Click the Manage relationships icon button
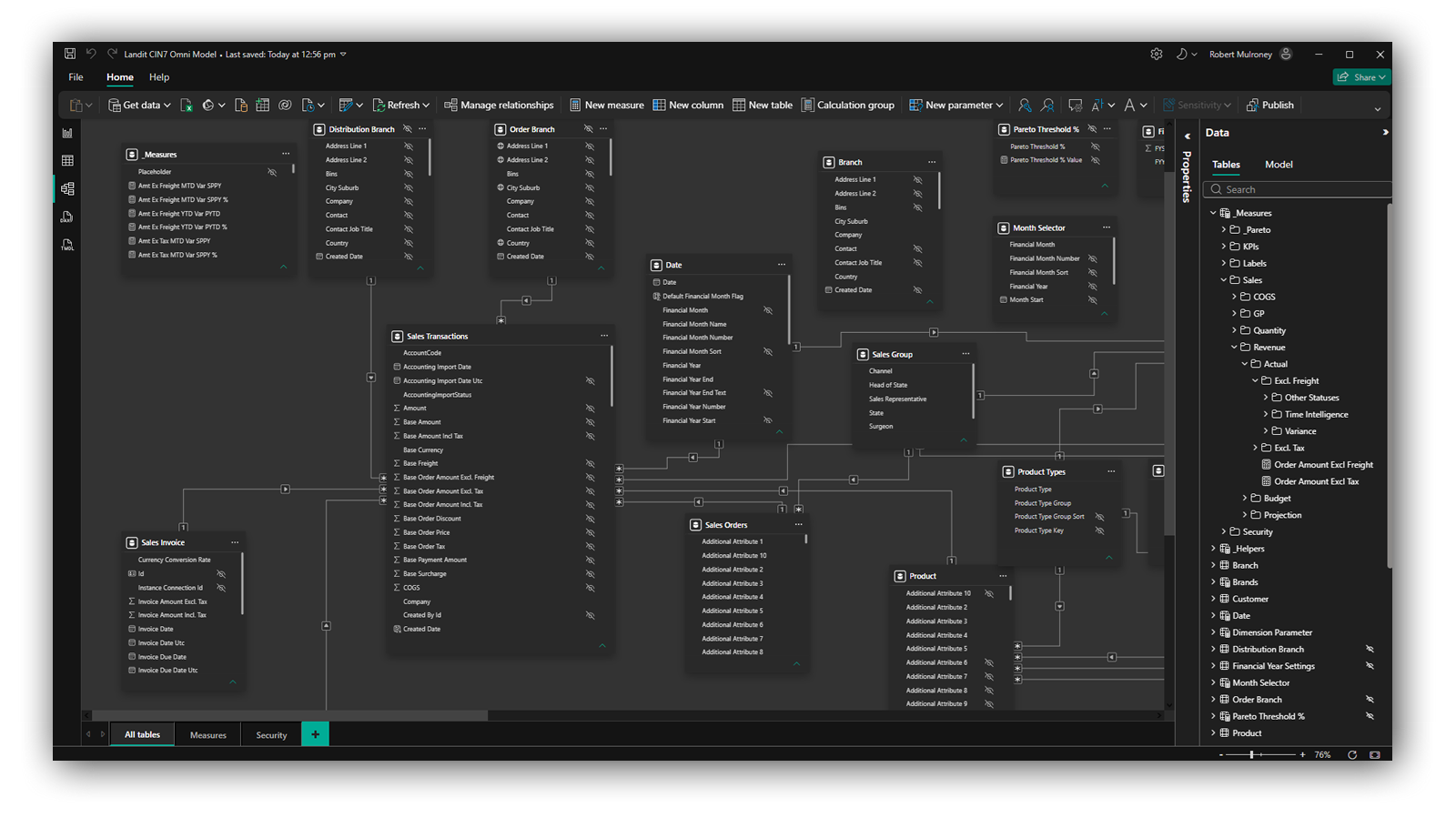Image resolution: width=1456 pixels, height=818 pixels. 499,106
